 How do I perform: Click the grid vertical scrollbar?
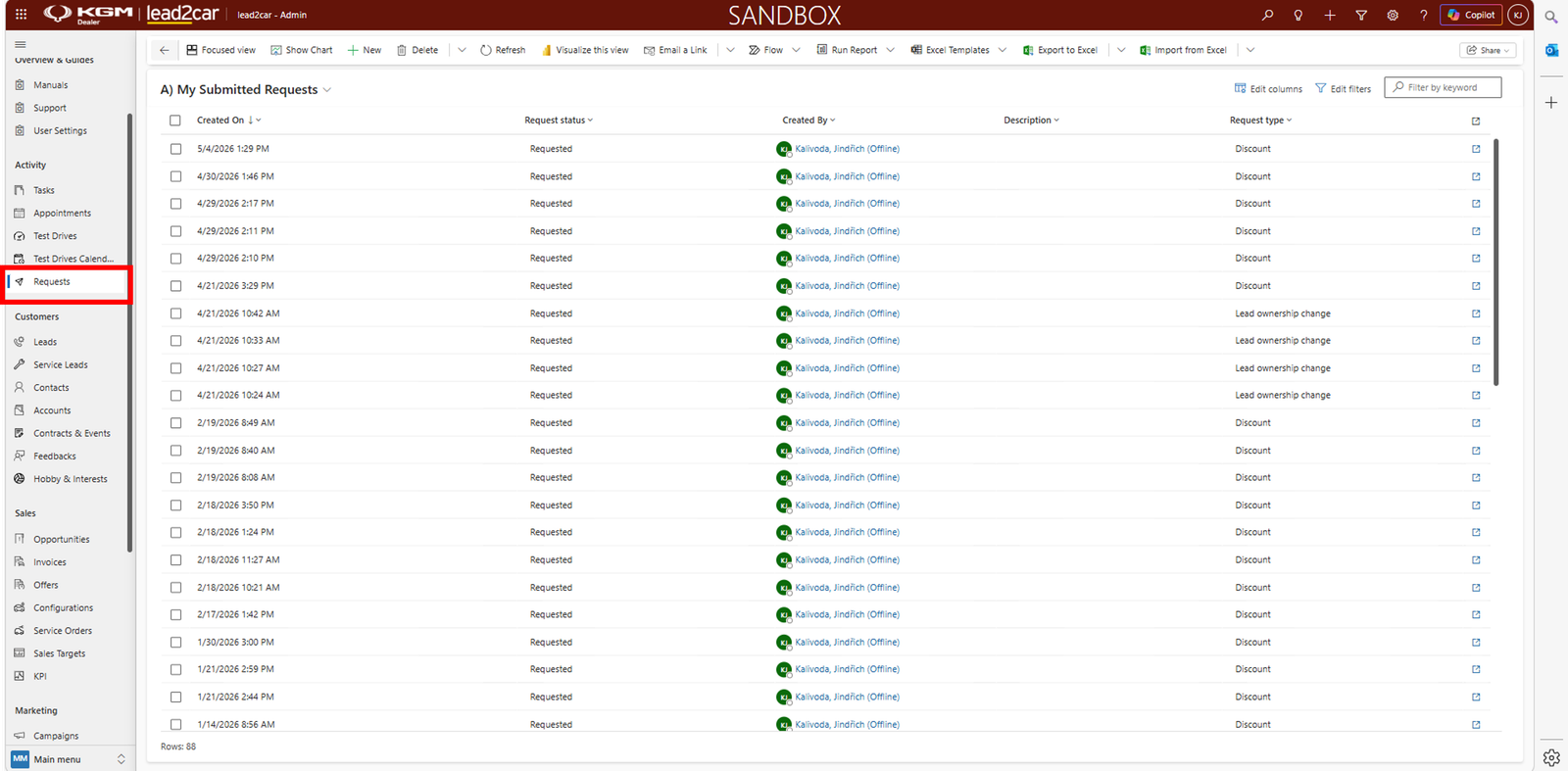point(1495,263)
